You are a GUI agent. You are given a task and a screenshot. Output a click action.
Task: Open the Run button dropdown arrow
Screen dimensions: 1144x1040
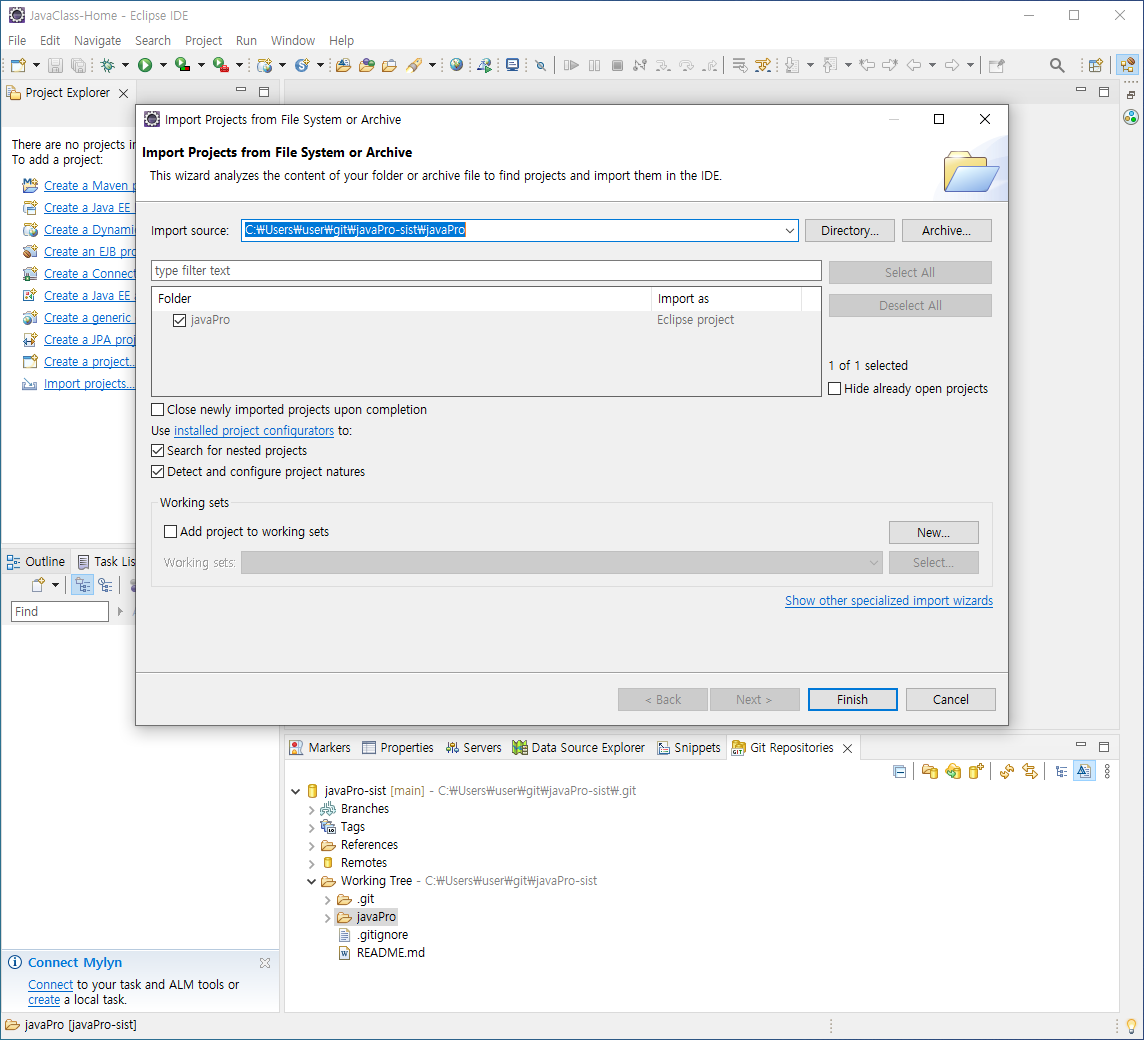(163, 65)
